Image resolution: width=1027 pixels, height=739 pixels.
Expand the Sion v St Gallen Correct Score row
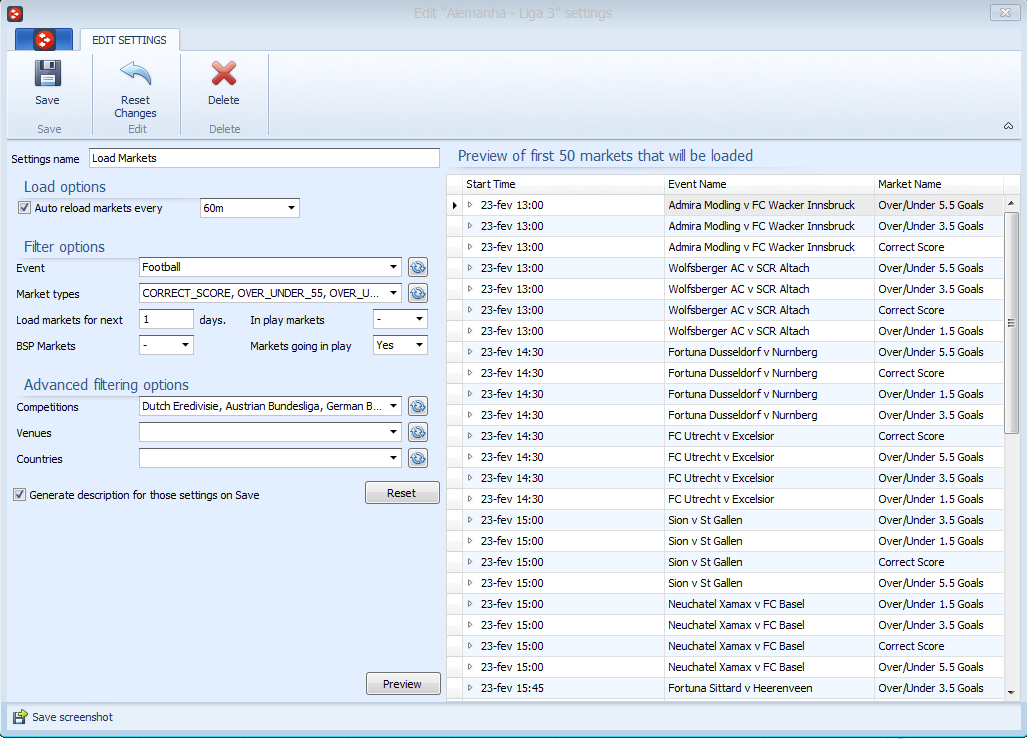point(470,561)
